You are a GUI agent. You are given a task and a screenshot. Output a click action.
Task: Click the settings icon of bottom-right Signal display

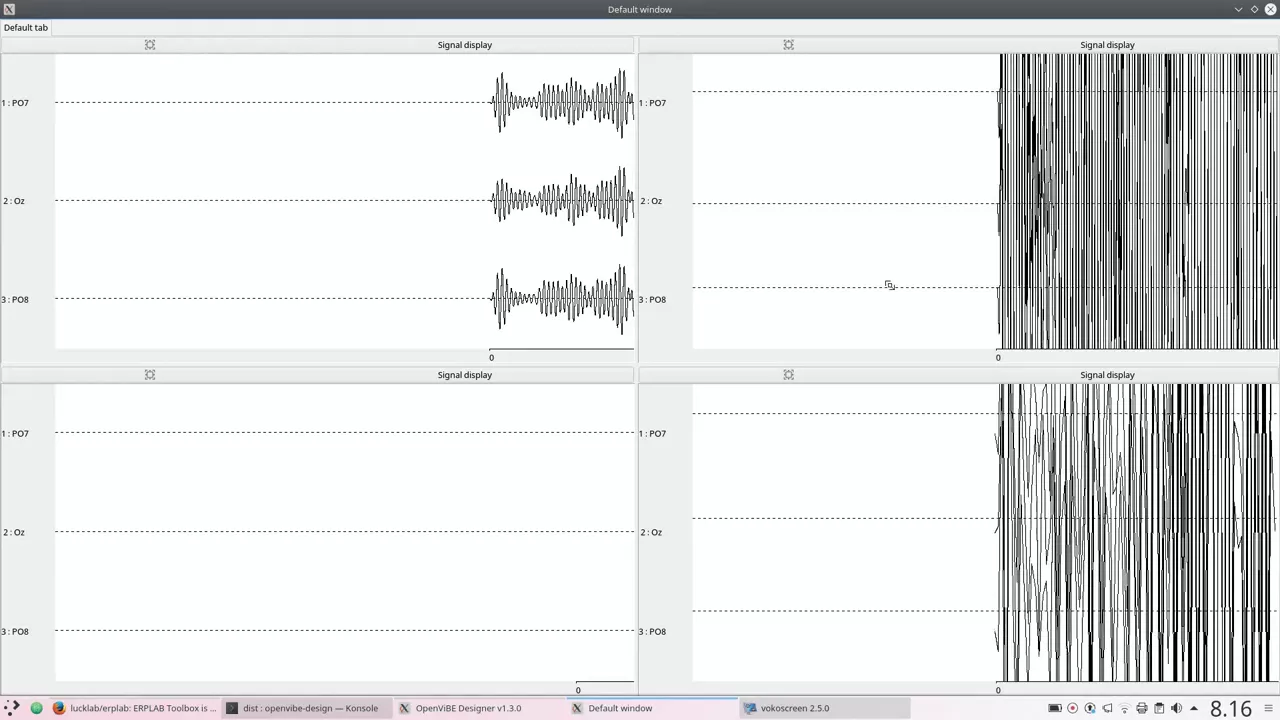789,375
